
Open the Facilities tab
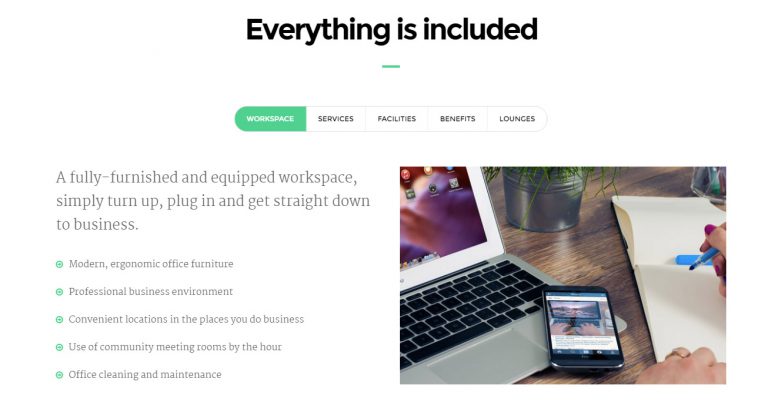click(397, 119)
